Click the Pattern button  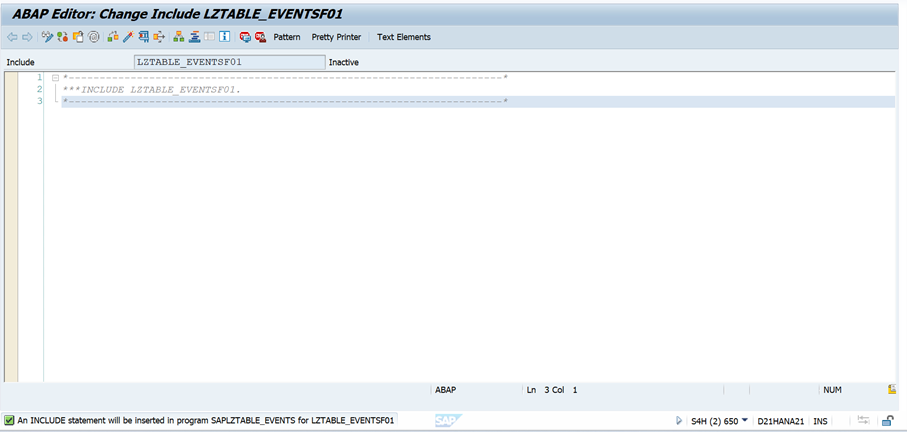pos(287,37)
